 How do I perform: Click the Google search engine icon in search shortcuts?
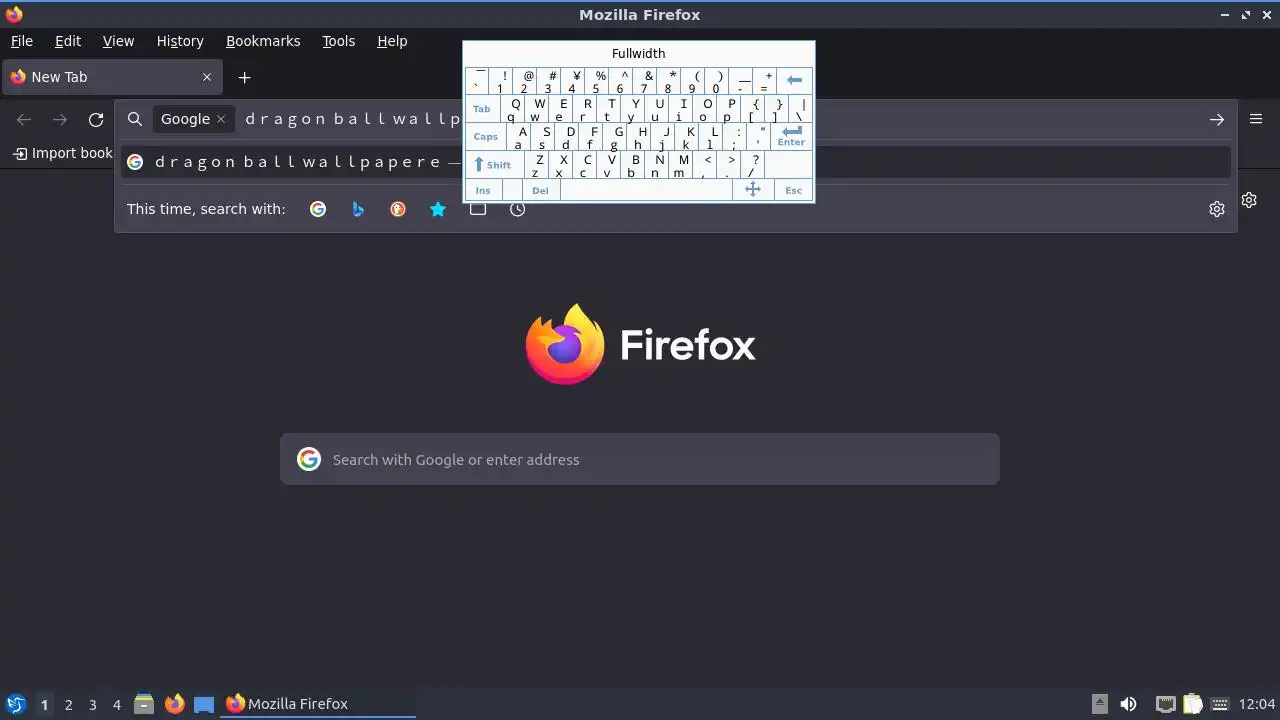coord(318,209)
